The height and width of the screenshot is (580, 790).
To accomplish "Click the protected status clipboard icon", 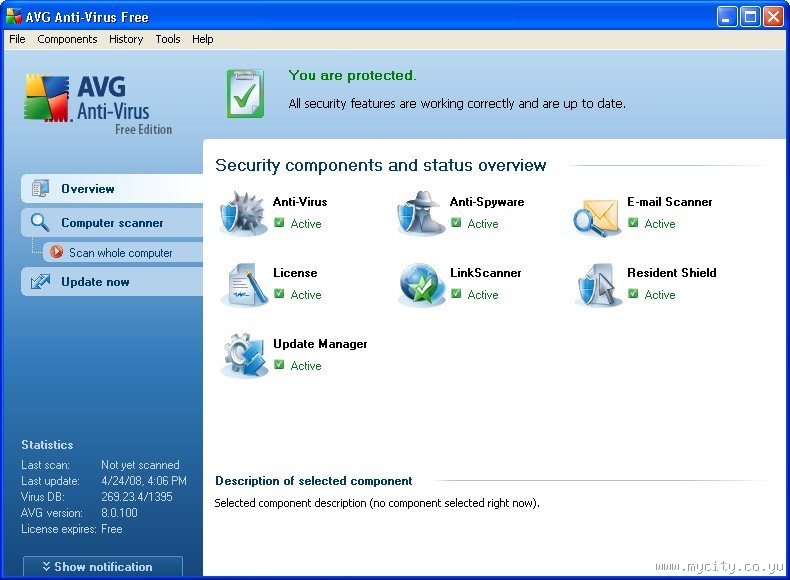I will (245, 94).
